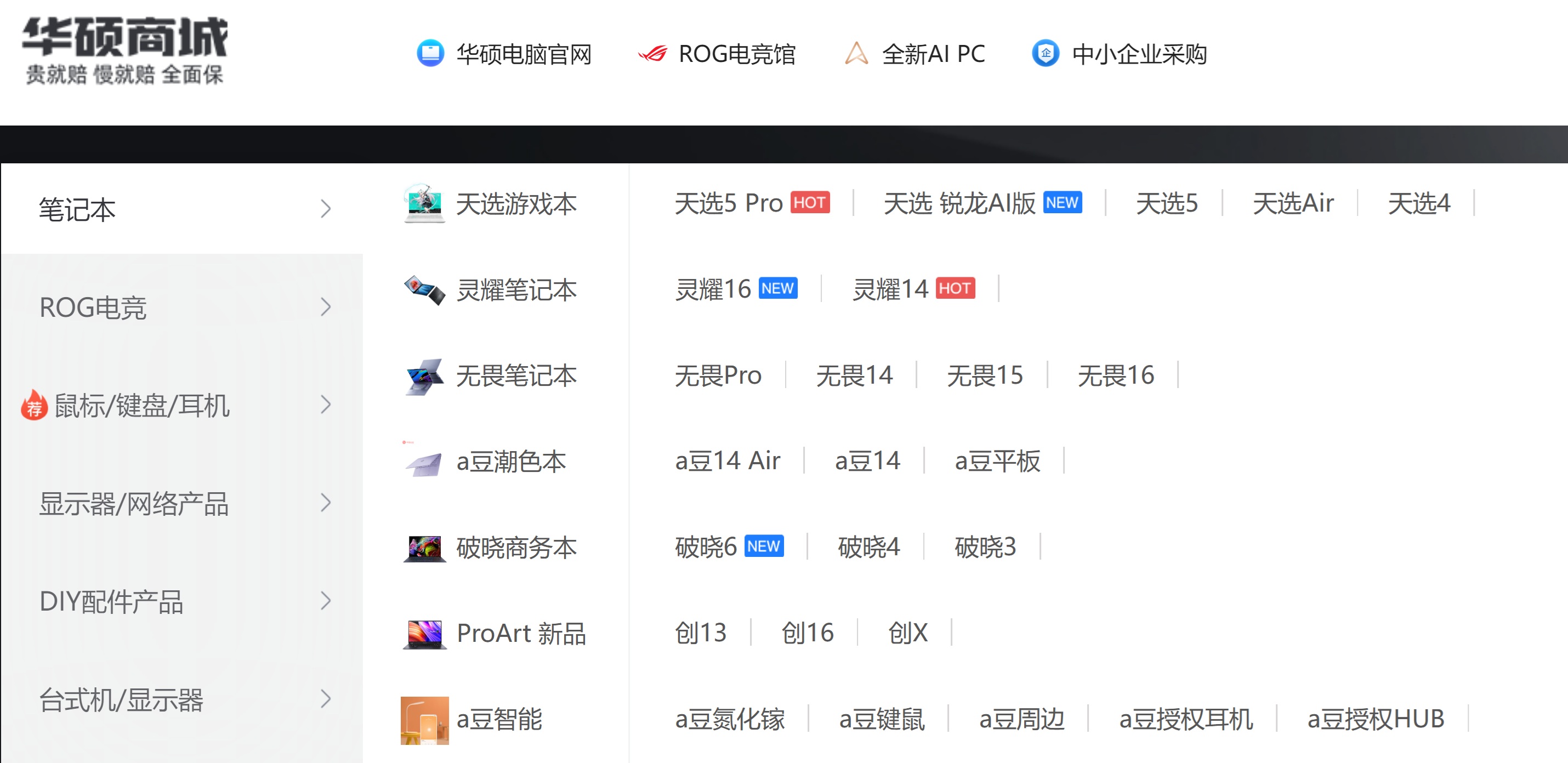
Task: Click the 灵耀16 model text
Action: 713,289
